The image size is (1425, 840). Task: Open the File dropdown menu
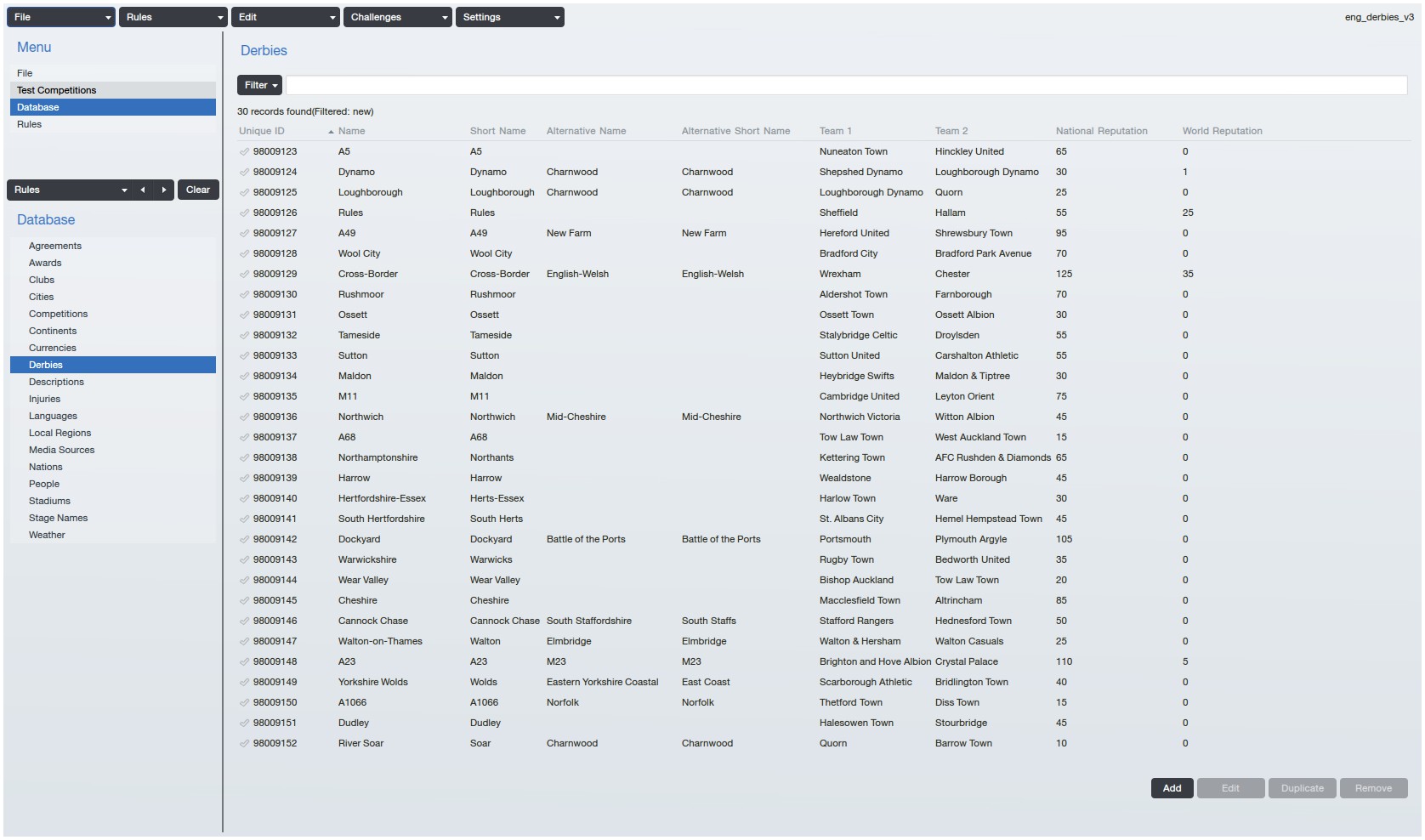(62, 17)
